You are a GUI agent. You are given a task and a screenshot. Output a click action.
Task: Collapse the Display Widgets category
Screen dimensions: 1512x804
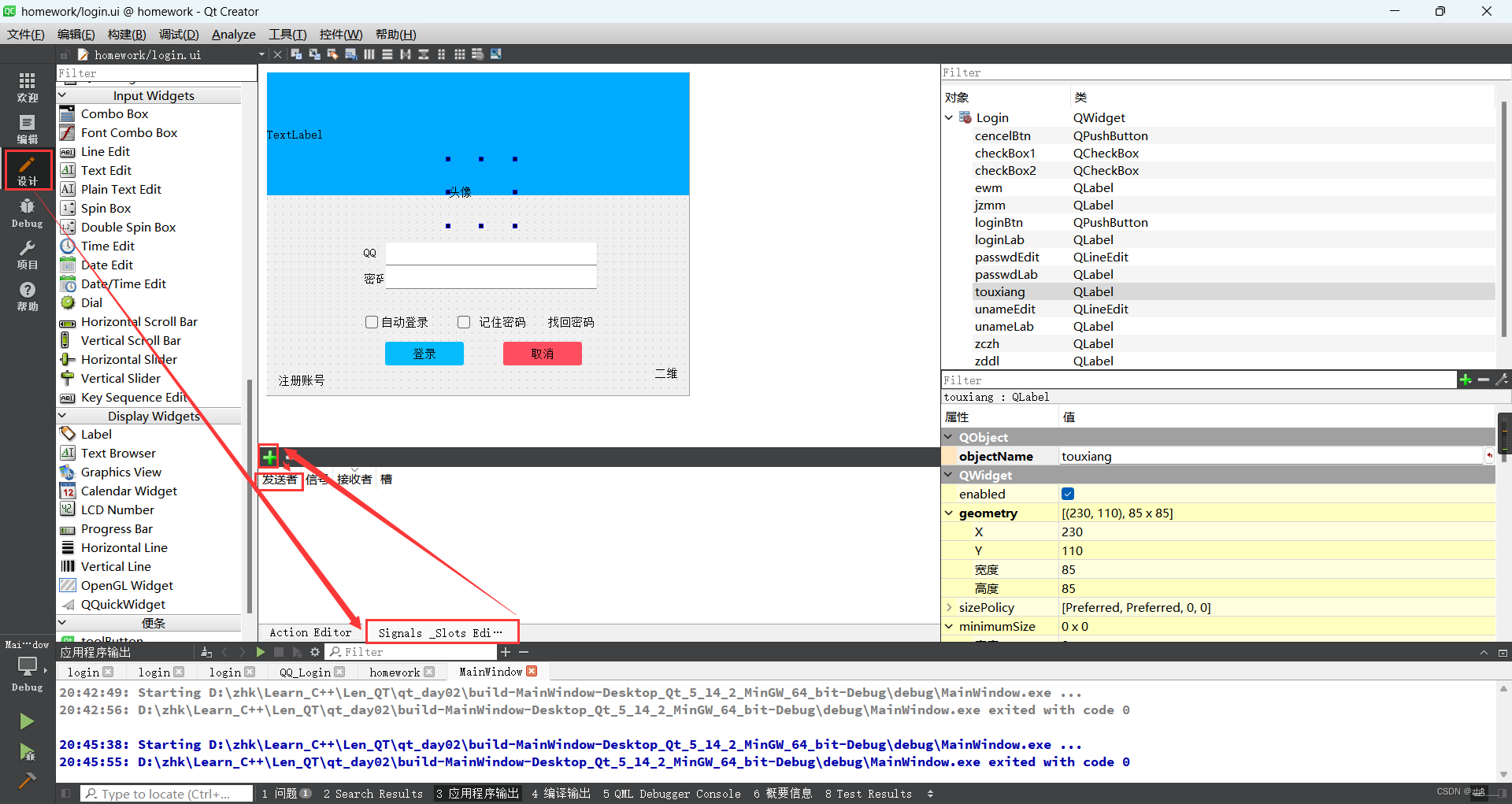click(63, 416)
